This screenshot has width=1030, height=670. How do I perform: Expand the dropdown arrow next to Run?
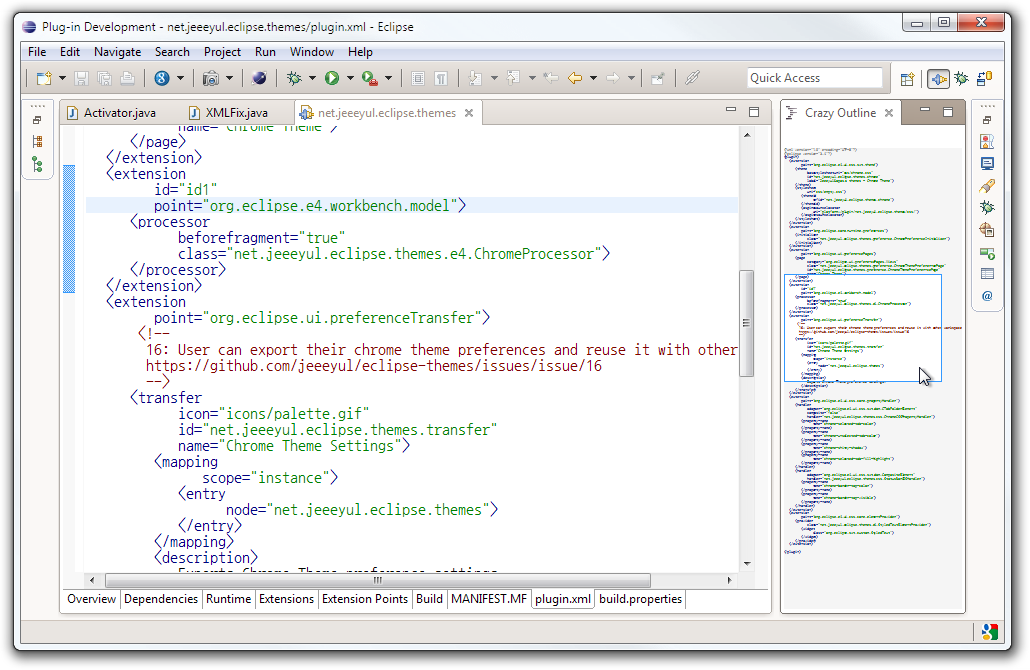(x=349, y=78)
